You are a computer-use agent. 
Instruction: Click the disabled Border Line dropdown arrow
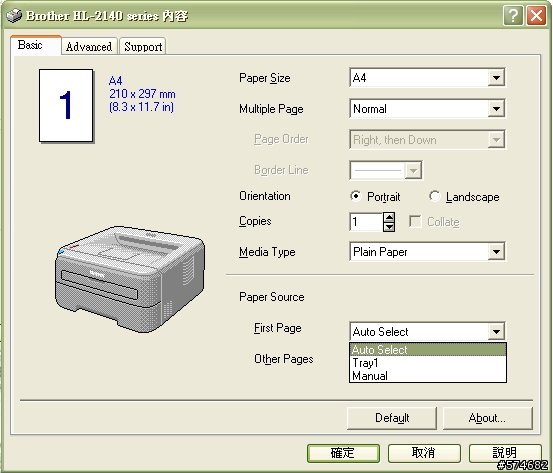[413, 171]
